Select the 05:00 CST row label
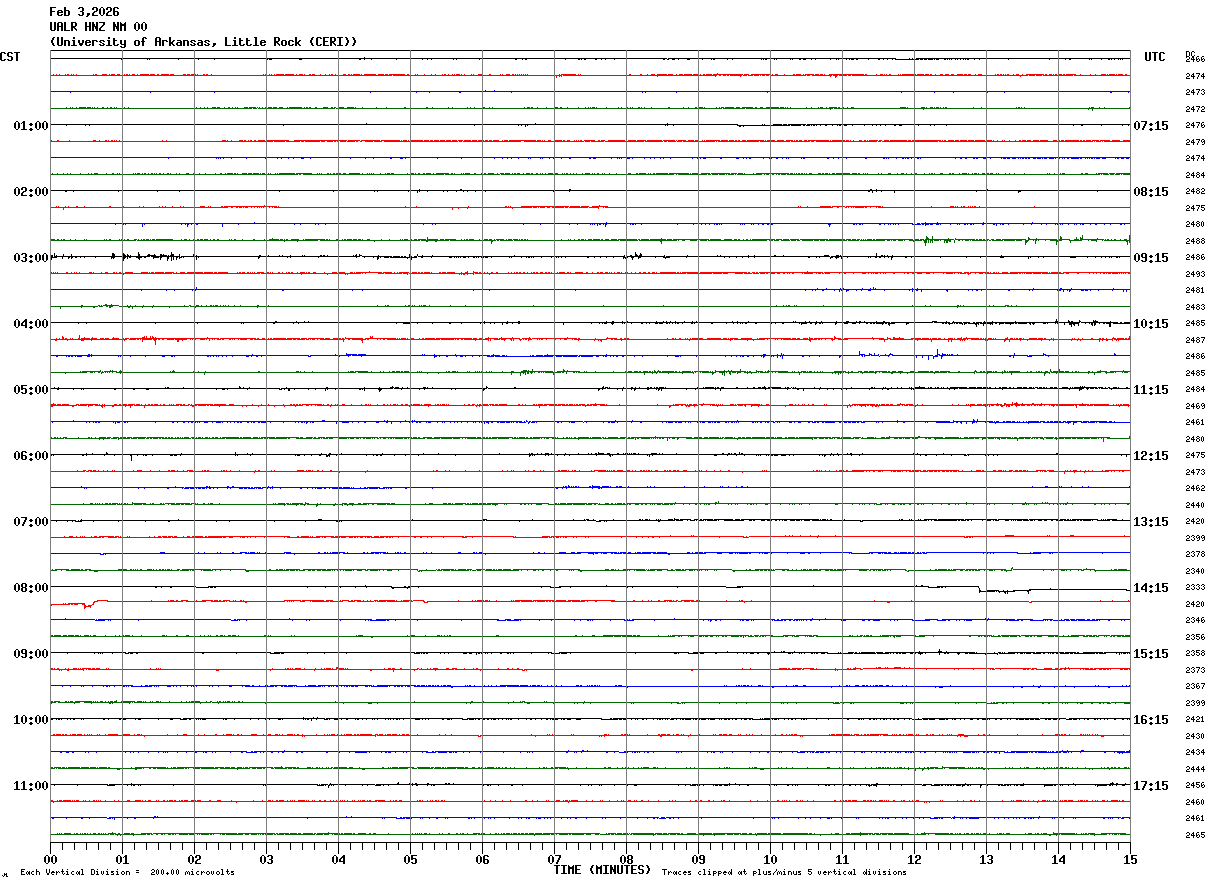The height and width of the screenshot is (886, 1210). pos(31,390)
